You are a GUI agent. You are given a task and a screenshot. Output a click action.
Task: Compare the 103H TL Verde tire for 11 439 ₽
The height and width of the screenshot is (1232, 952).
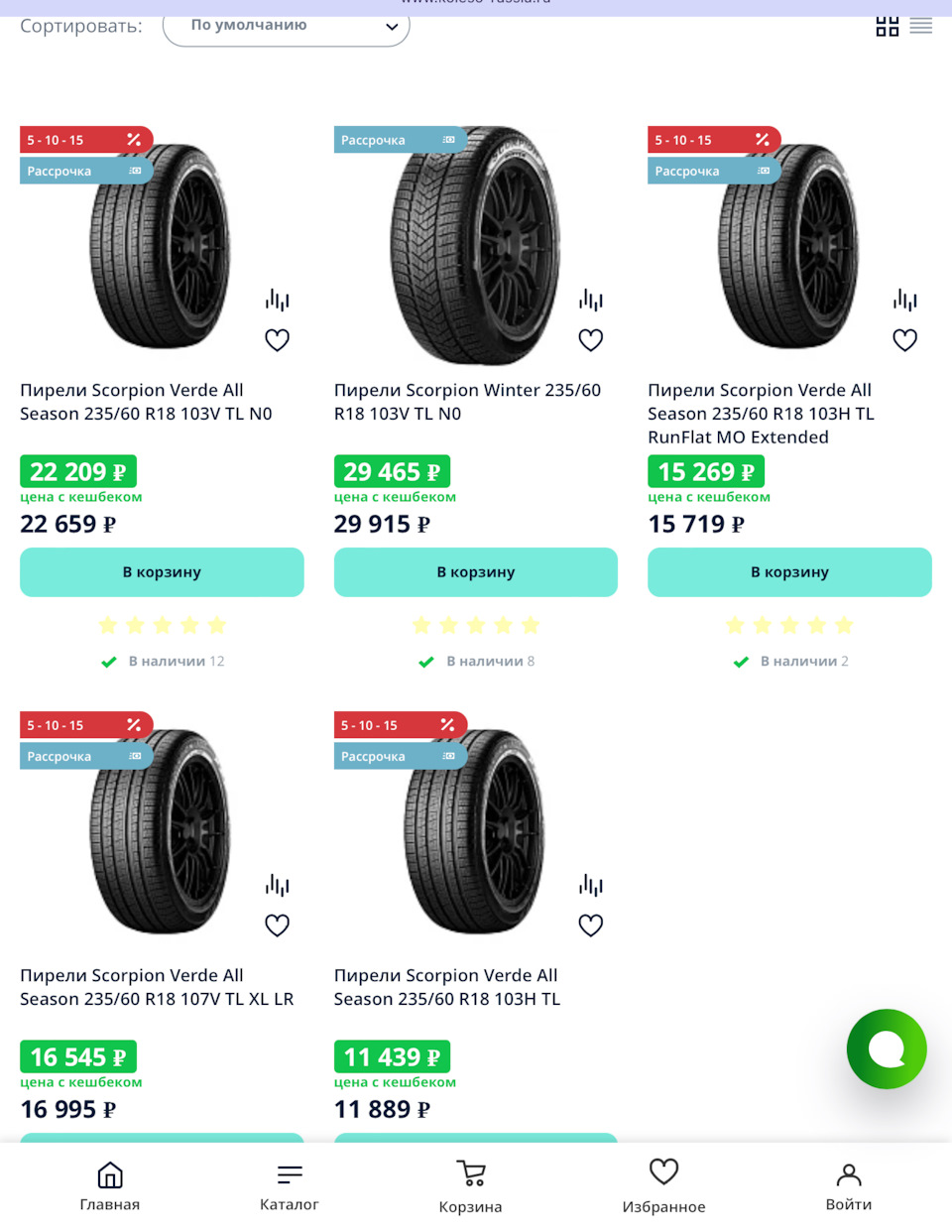[x=591, y=884]
